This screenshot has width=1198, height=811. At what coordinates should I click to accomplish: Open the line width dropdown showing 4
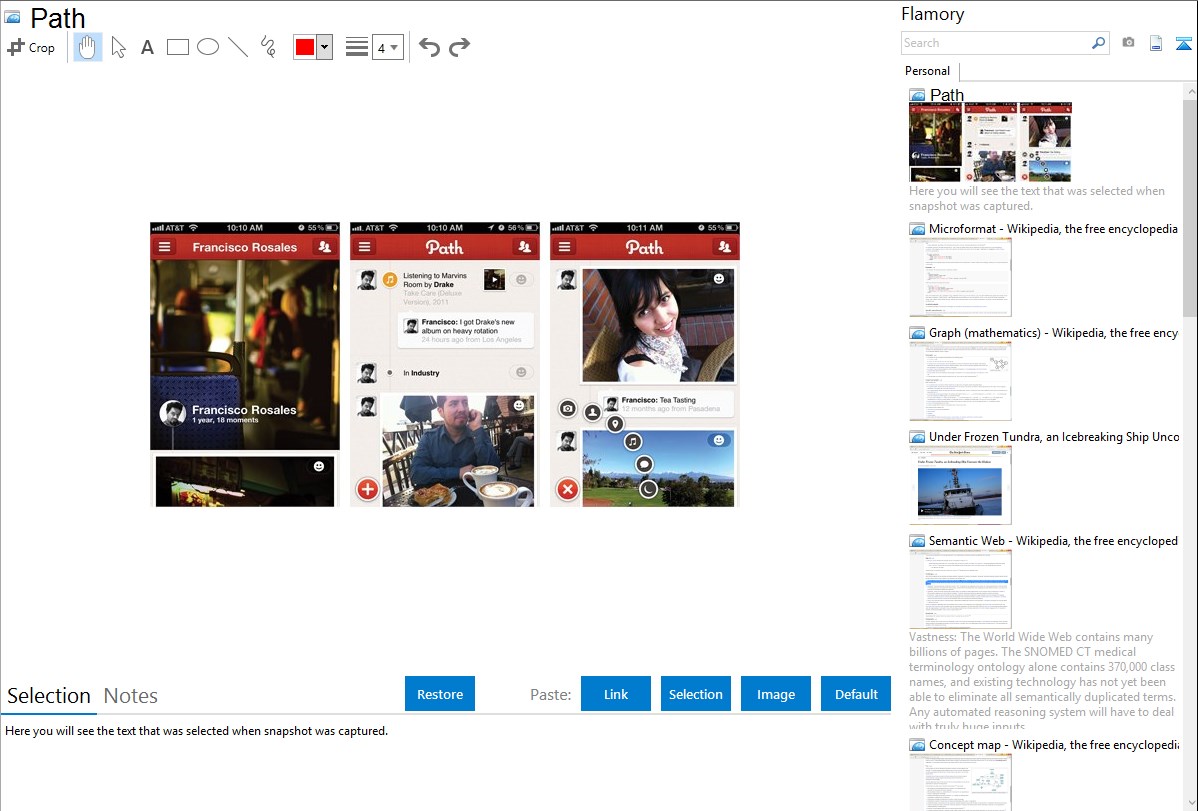(x=388, y=47)
